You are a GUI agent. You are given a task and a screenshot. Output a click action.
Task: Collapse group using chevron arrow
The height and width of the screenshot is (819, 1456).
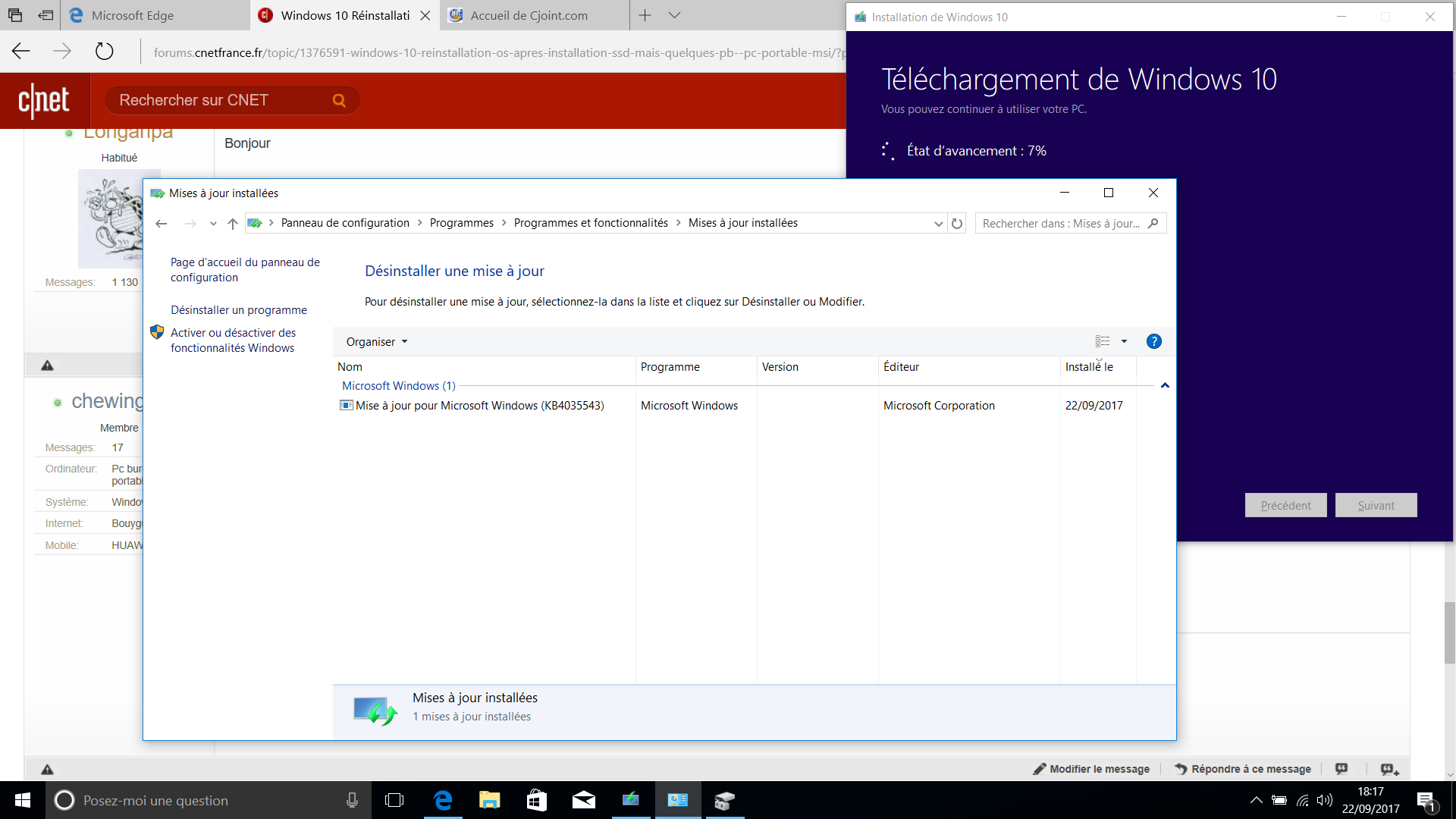point(1166,386)
